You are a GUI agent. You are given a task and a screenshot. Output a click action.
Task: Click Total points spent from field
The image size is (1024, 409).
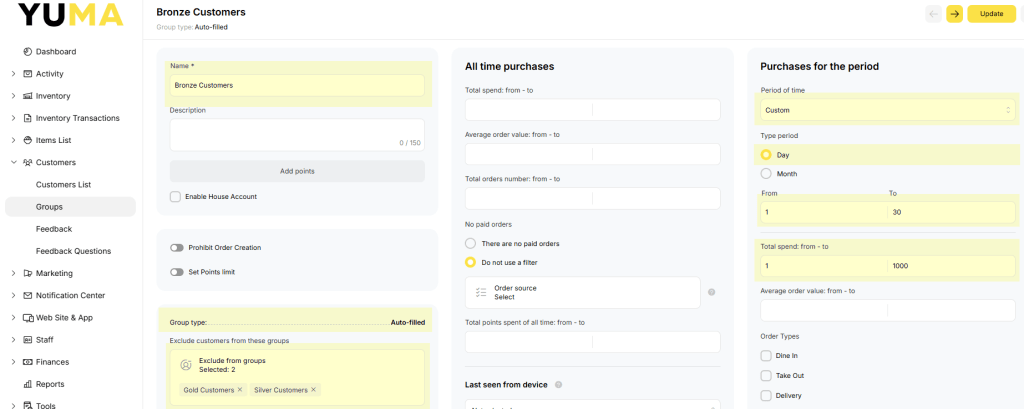[x=529, y=342]
